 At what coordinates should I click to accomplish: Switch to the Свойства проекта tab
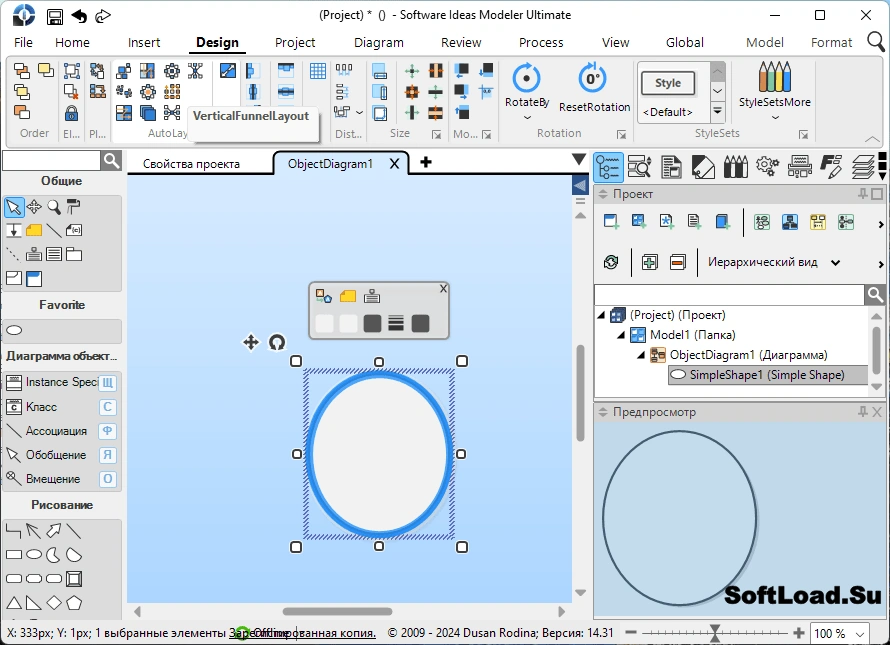click(191, 164)
